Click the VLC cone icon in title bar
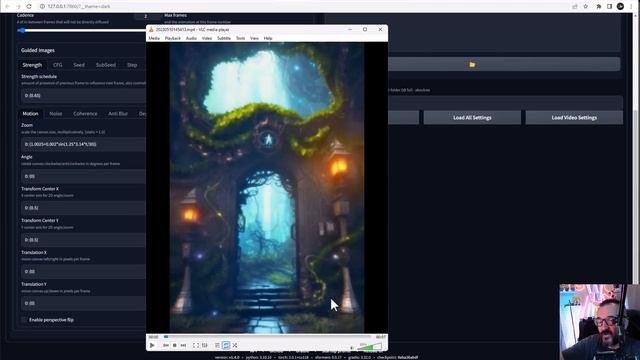The image size is (640, 360). coord(151,29)
